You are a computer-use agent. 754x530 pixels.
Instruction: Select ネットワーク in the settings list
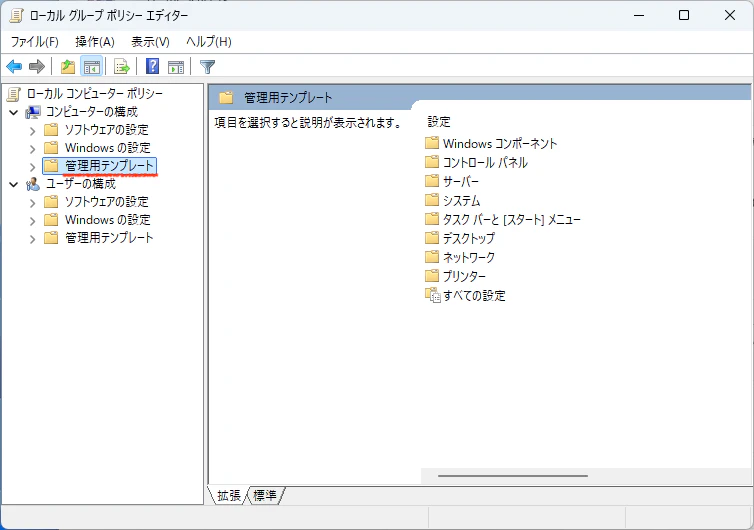[469, 257]
